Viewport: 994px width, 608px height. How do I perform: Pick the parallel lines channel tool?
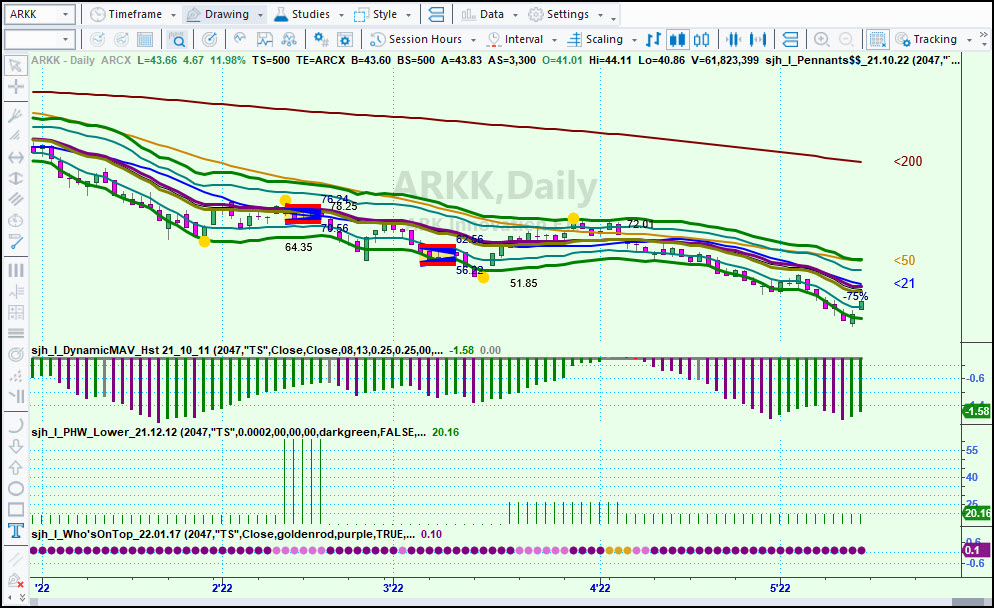tap(16, 199)
